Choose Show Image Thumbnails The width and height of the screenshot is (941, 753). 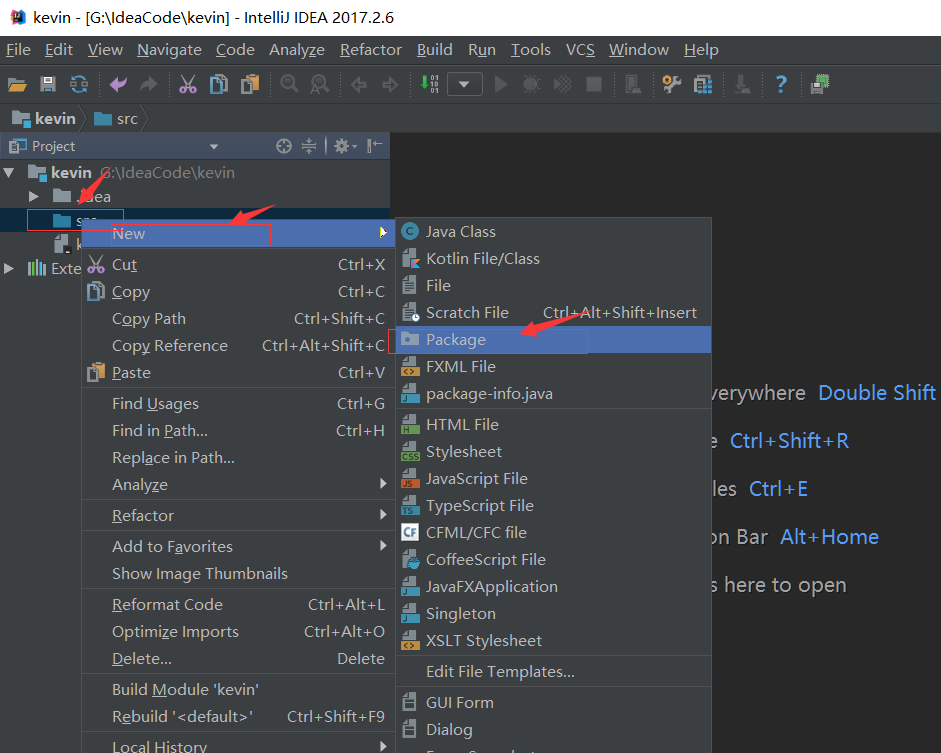[x=238, y=574]
